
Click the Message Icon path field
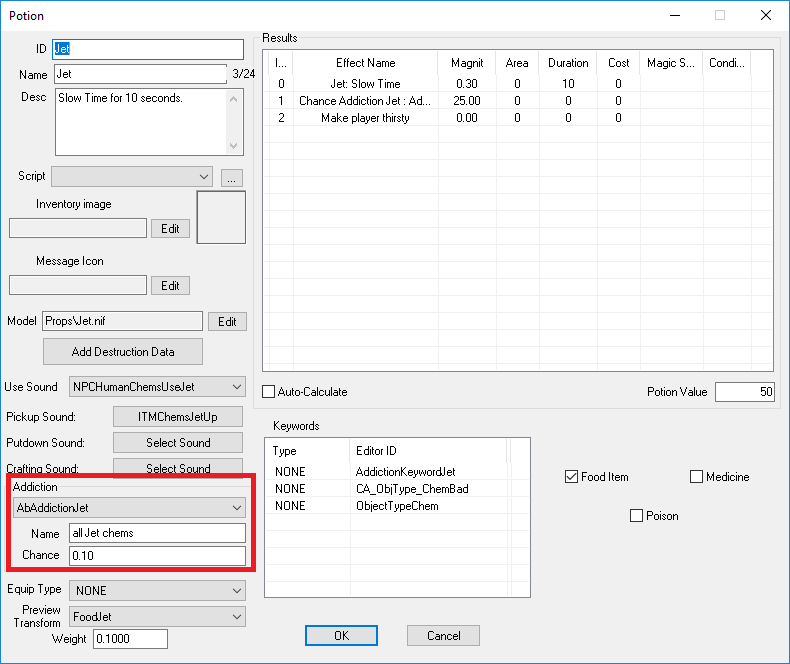78,285
